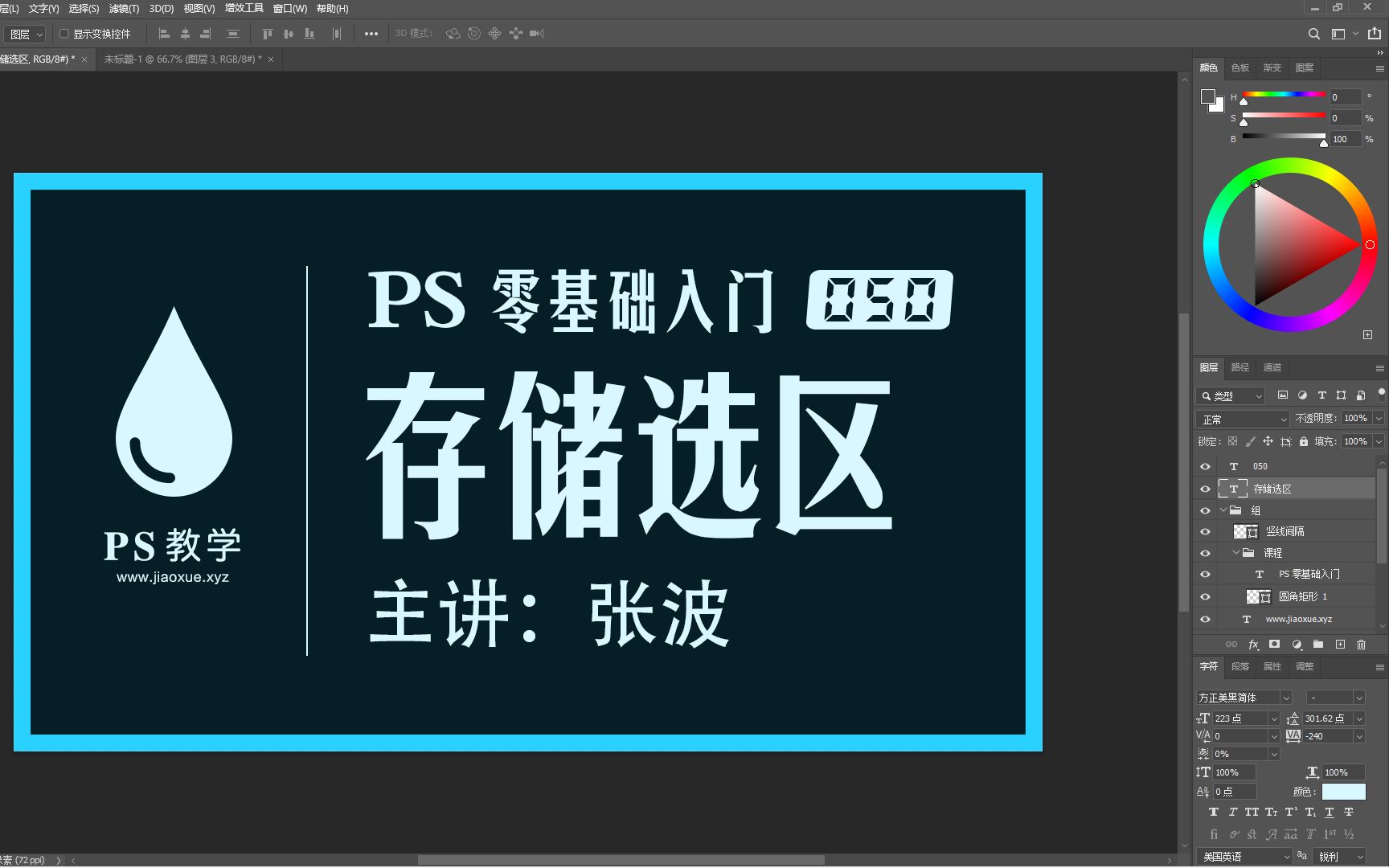Click the lock position icon
Screen dimensions: 1389x868
coord(1268,441)
